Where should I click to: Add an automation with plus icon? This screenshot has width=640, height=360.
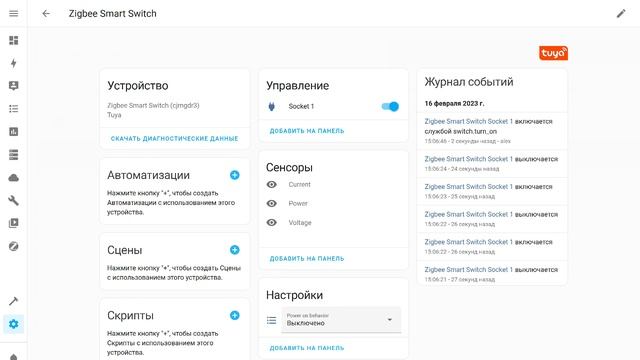coord(234,175)
